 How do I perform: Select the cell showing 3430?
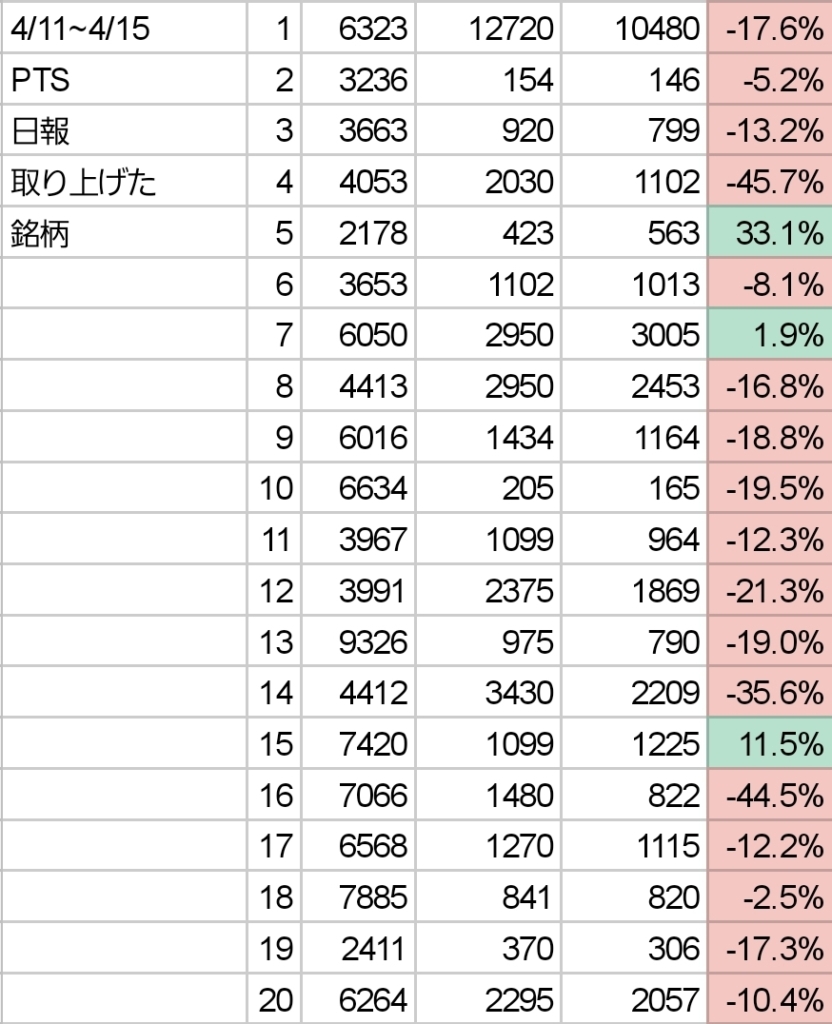(488, 692)
